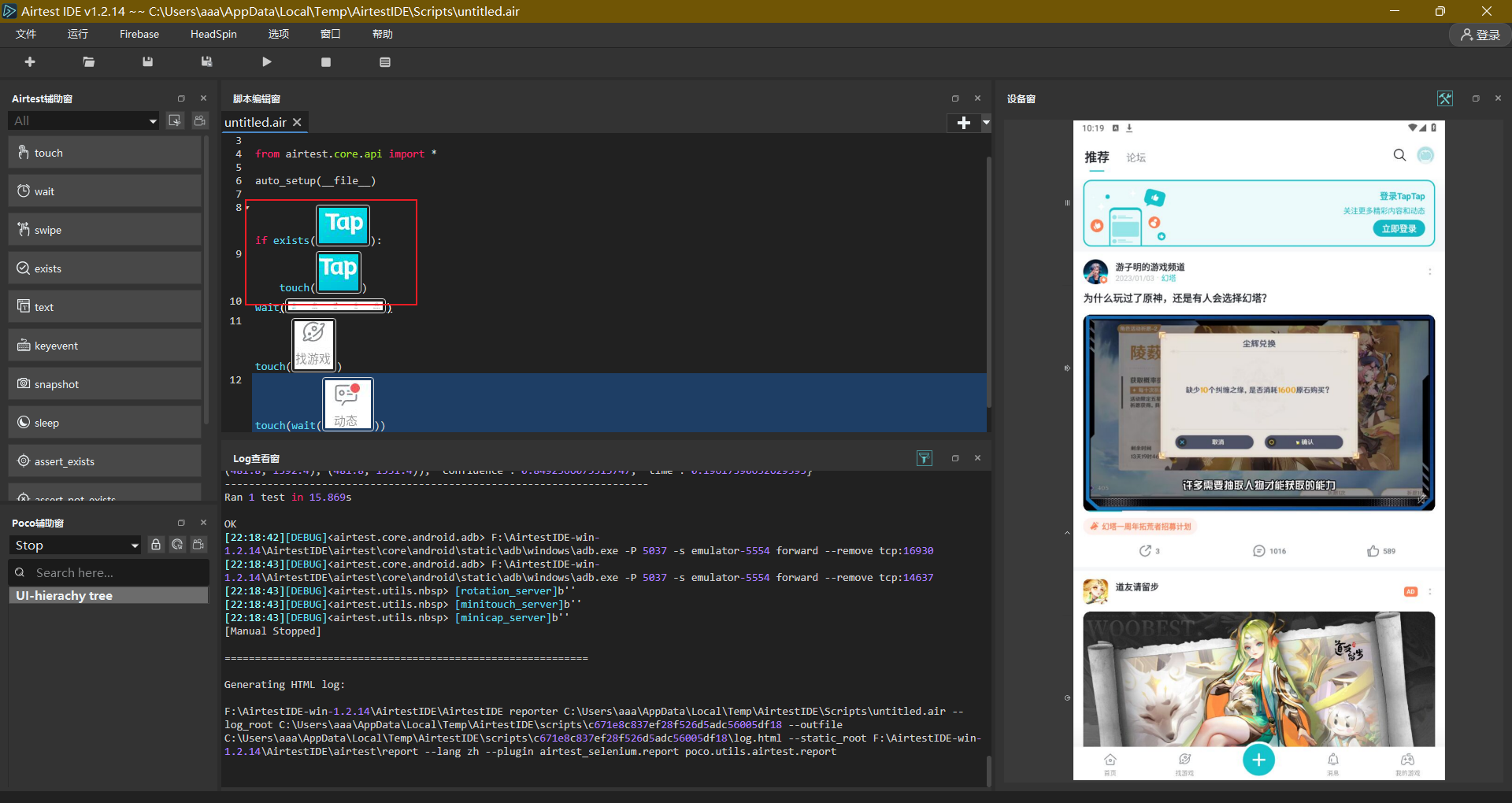Tap the 幻塔一周年拓荒者招募计划 tag on device
Screen dimensions: 1512x803
pos(1140,527)
